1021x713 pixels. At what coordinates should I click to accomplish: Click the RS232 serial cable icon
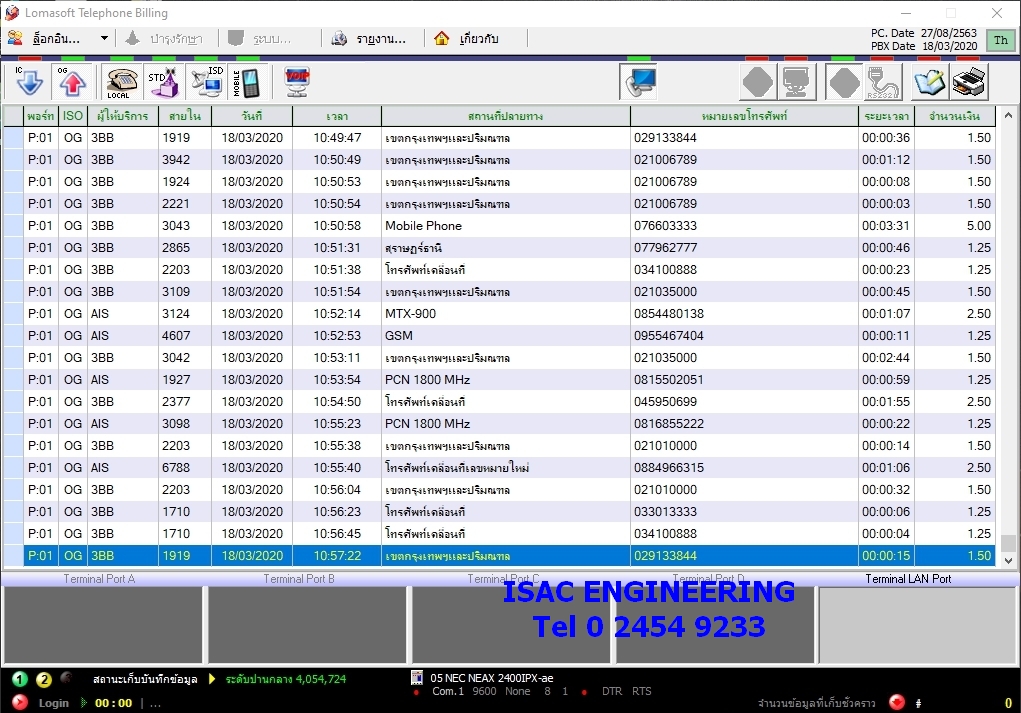click(x=883, y=82)
